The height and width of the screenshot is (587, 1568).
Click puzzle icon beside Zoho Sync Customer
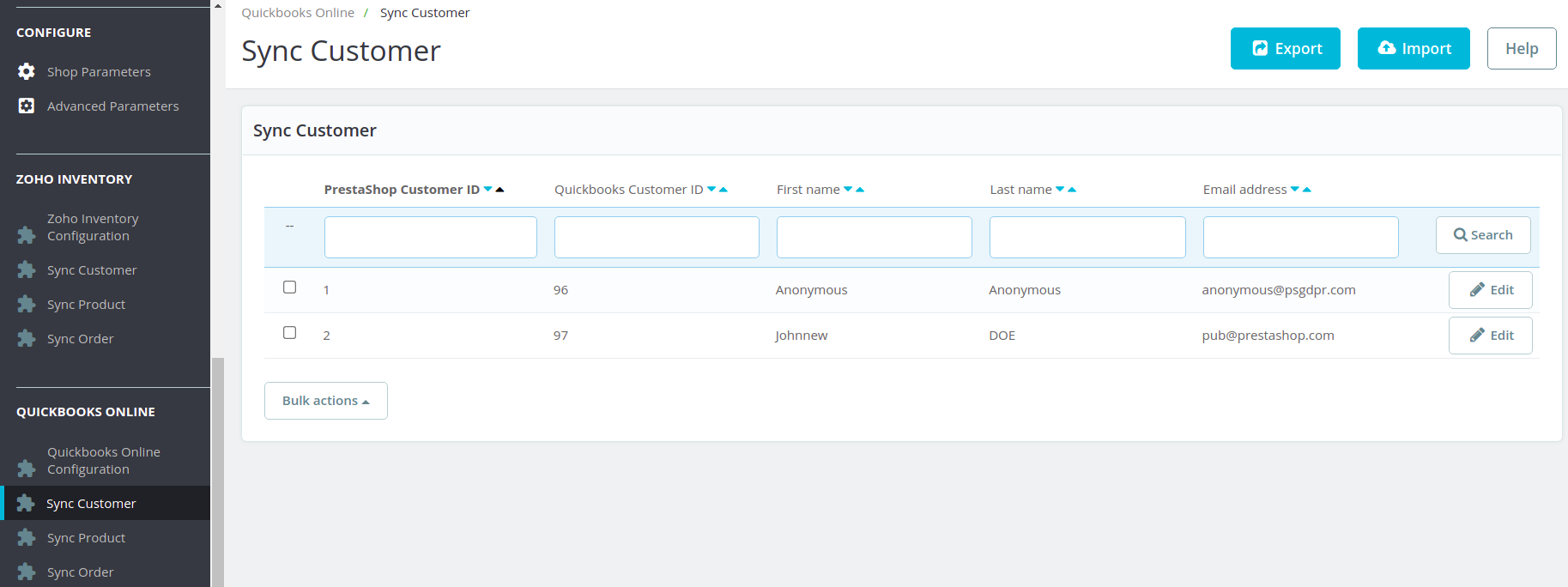27,269
